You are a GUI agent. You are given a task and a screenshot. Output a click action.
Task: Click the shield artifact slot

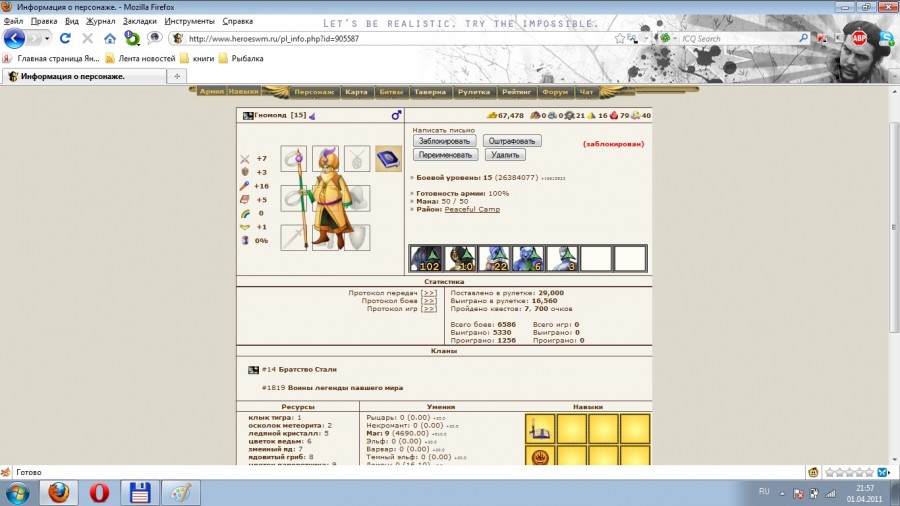[x=357, y=237]
